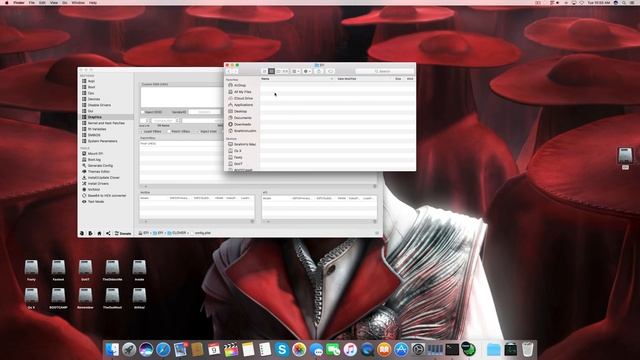Launch the Mount EFI tool
The width and height of the screenshot is (640, 360).
(x=95, y=153)
